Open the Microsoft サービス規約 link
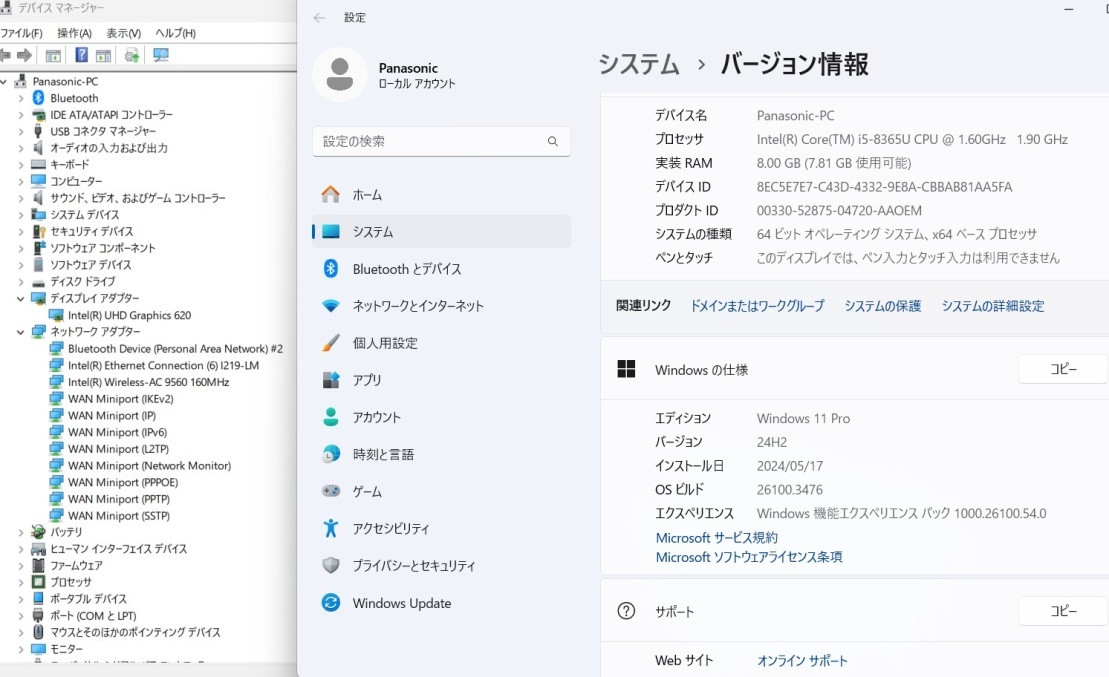This screenshot has width=1109, height=677. pos(717,538)
